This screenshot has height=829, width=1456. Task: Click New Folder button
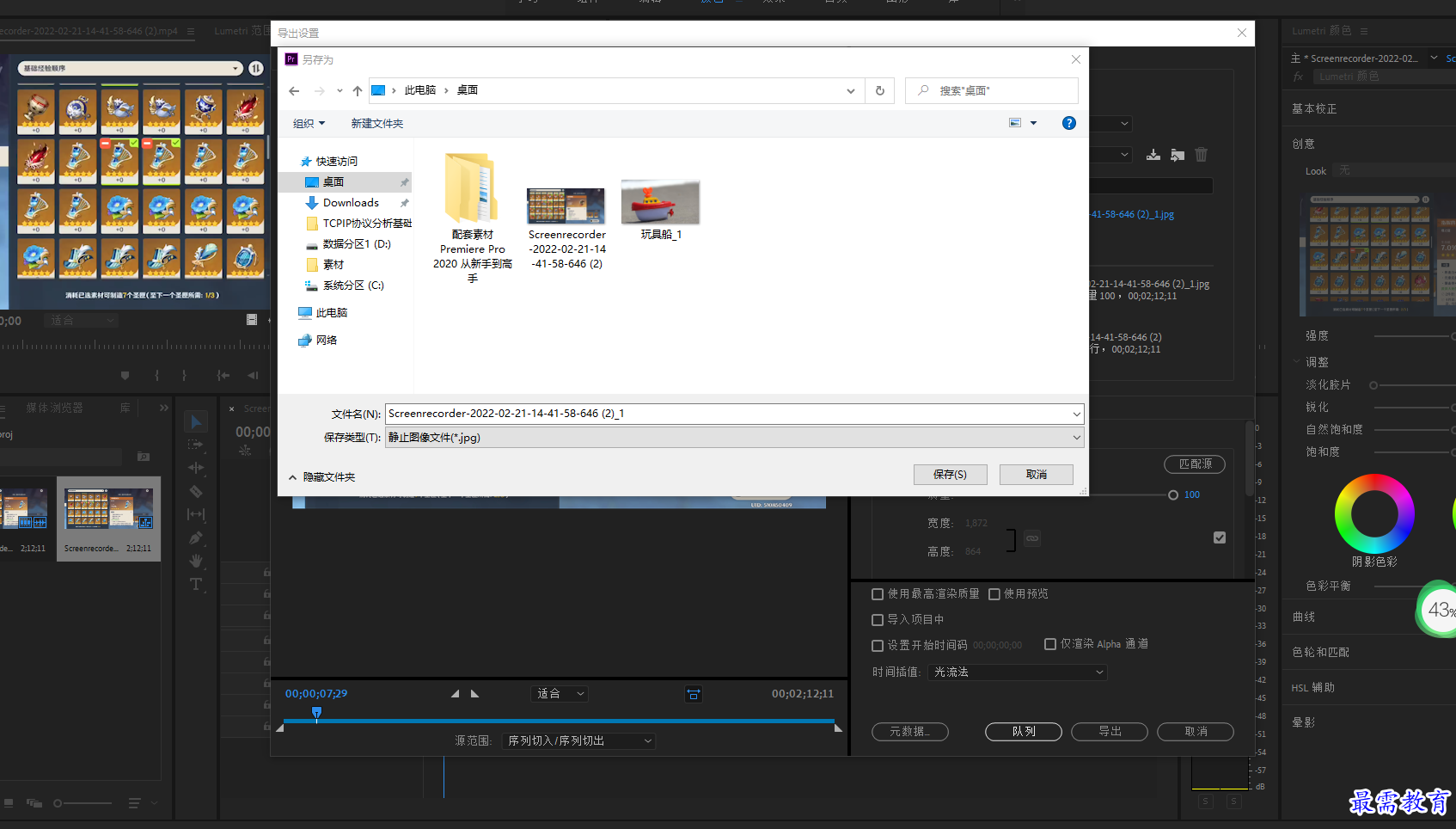(377, 124)
